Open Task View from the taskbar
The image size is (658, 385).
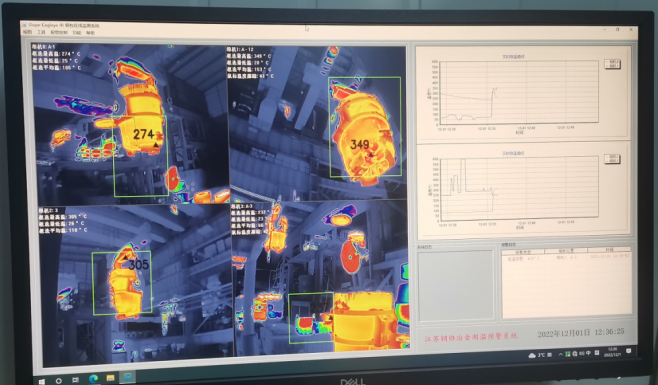coord(76,380)
